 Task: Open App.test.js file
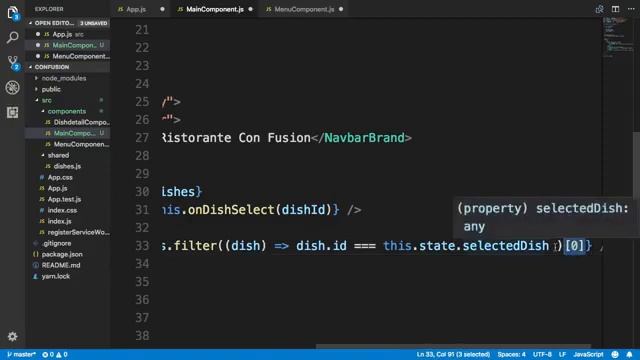coord(64,199)
